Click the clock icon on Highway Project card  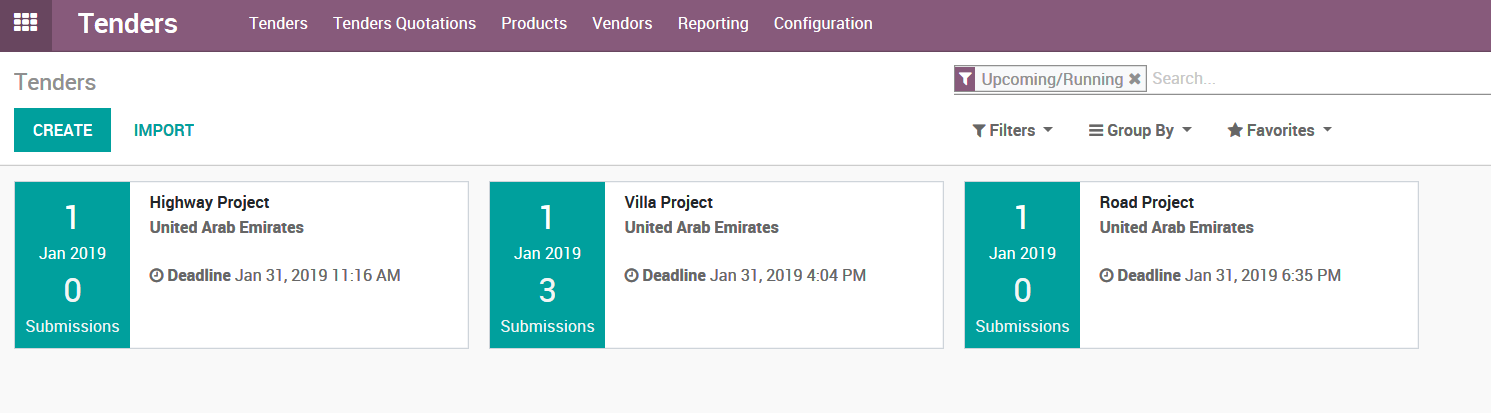point(156,276)
